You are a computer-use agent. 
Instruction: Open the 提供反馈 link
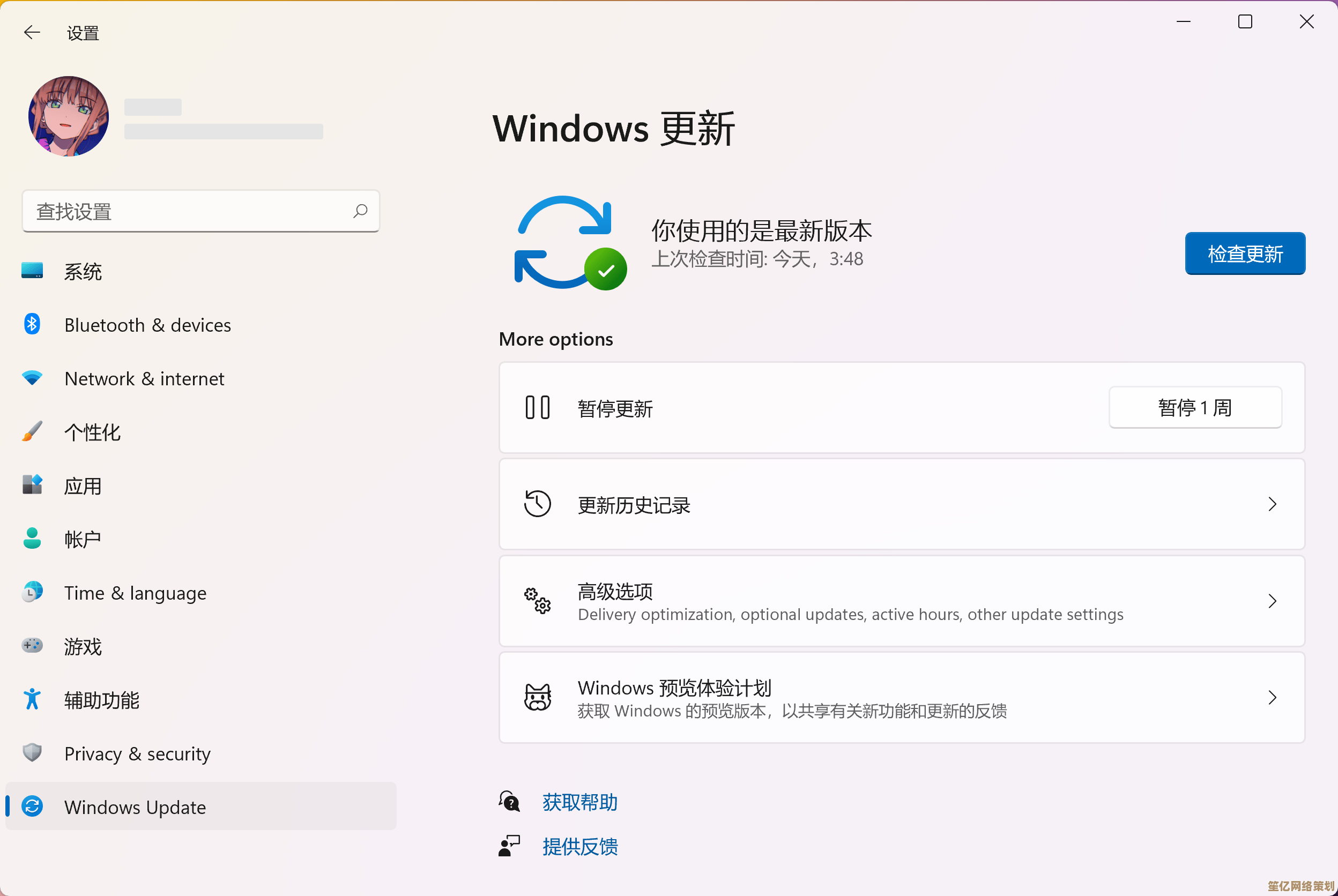tap(579, 847)
